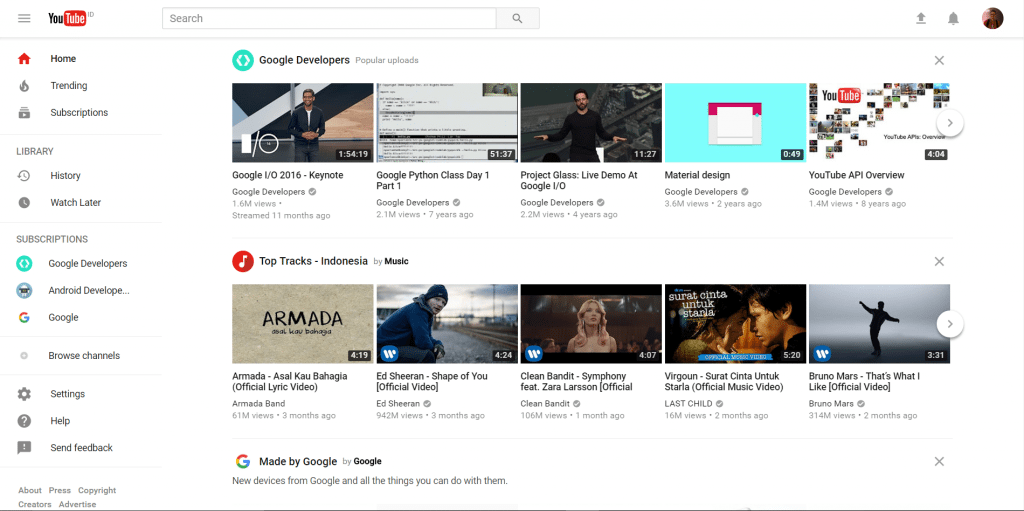Open Project Glass Live Demo thumbnail
The image size is (1024, 511).
click(591, 123)
